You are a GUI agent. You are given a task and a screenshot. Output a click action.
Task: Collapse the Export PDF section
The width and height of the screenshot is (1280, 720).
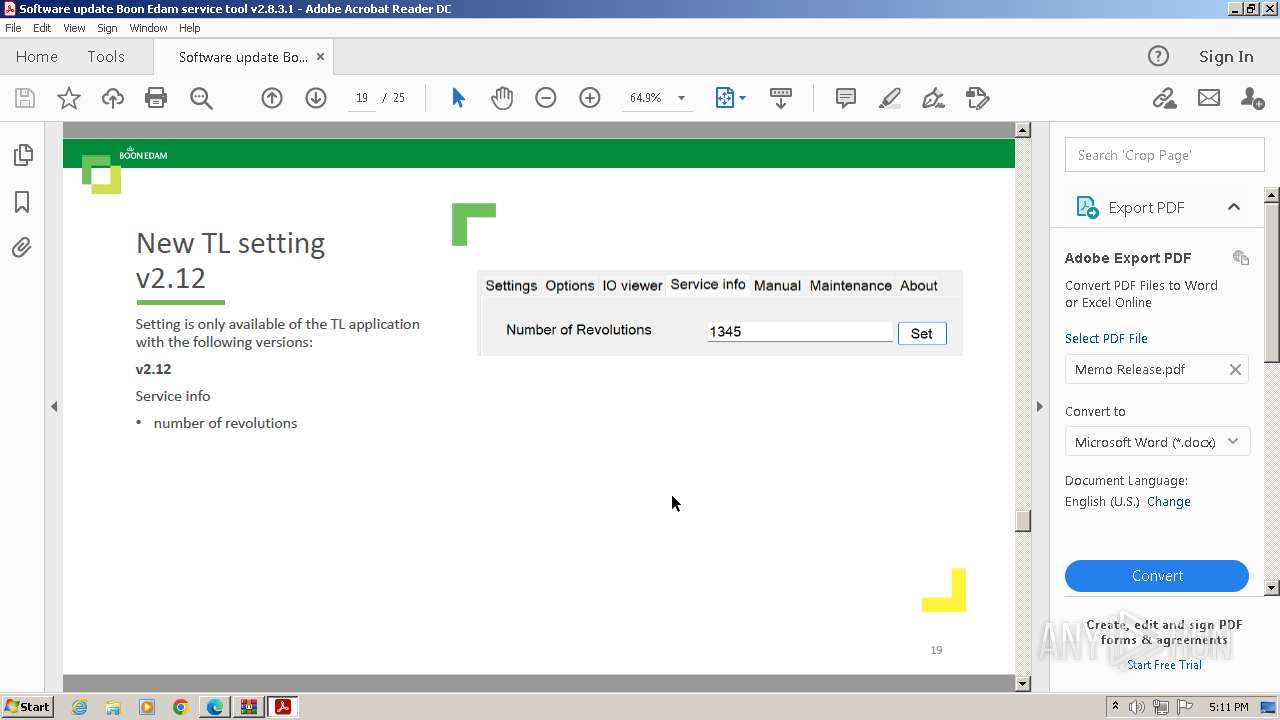click(1233, 207)
